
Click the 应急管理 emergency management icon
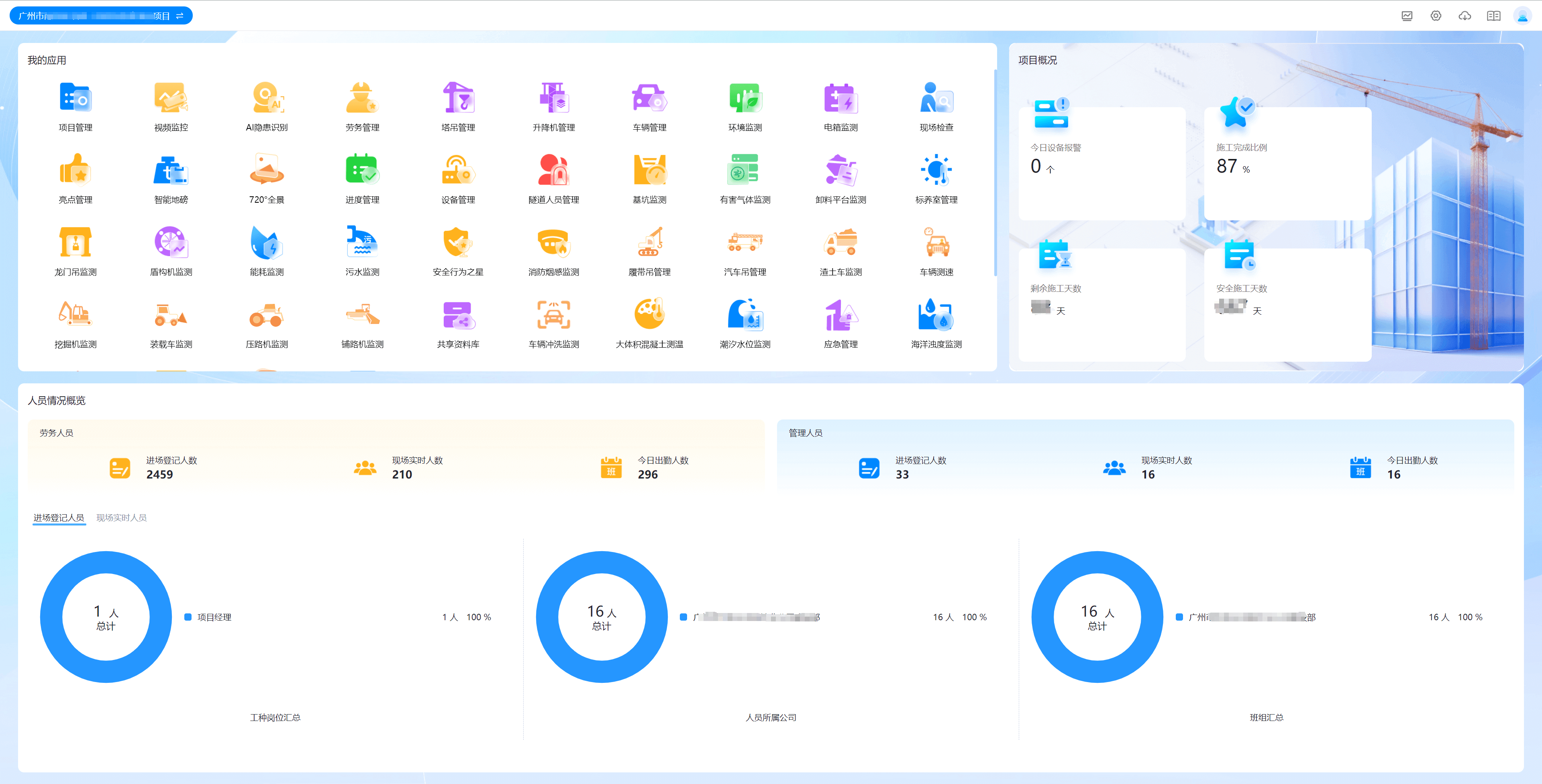[840, 316]
